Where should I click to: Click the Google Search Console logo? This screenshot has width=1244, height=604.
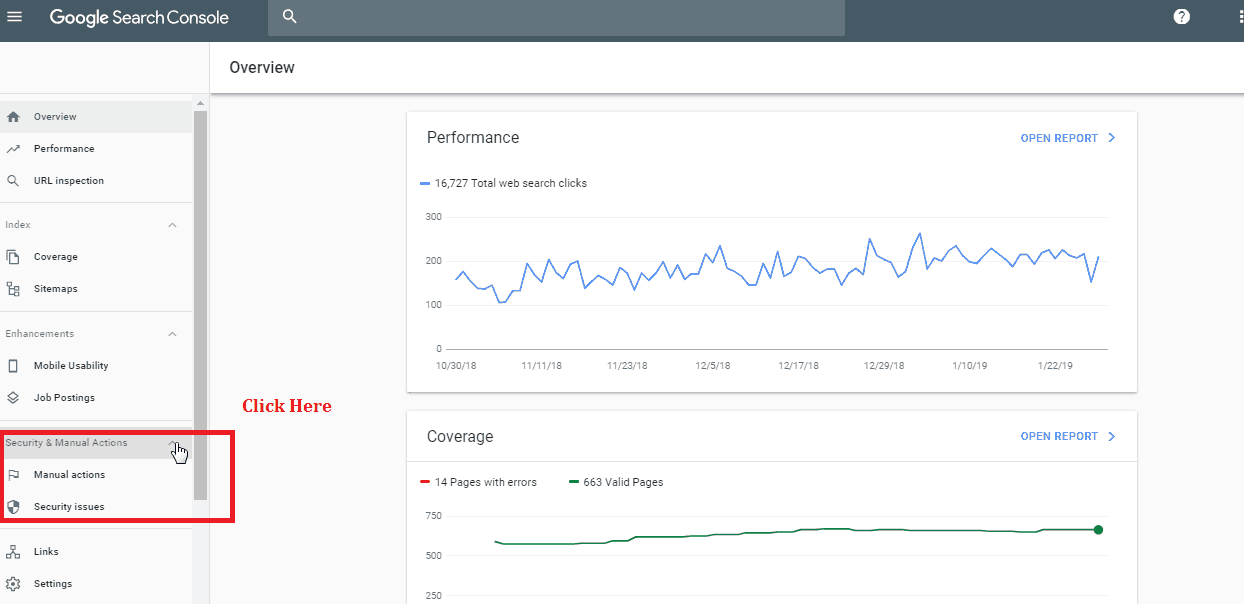coord(139,17)
